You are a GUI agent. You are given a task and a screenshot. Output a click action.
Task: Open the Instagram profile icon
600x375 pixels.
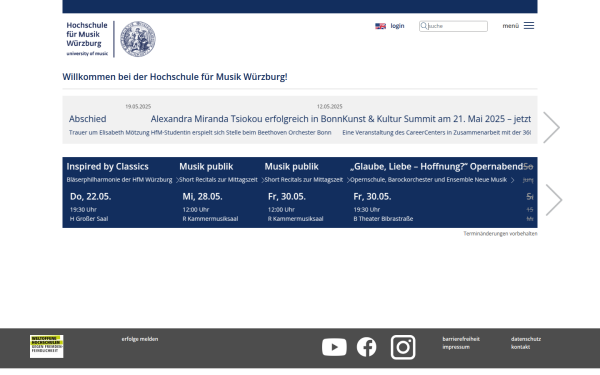pos(403,347)
